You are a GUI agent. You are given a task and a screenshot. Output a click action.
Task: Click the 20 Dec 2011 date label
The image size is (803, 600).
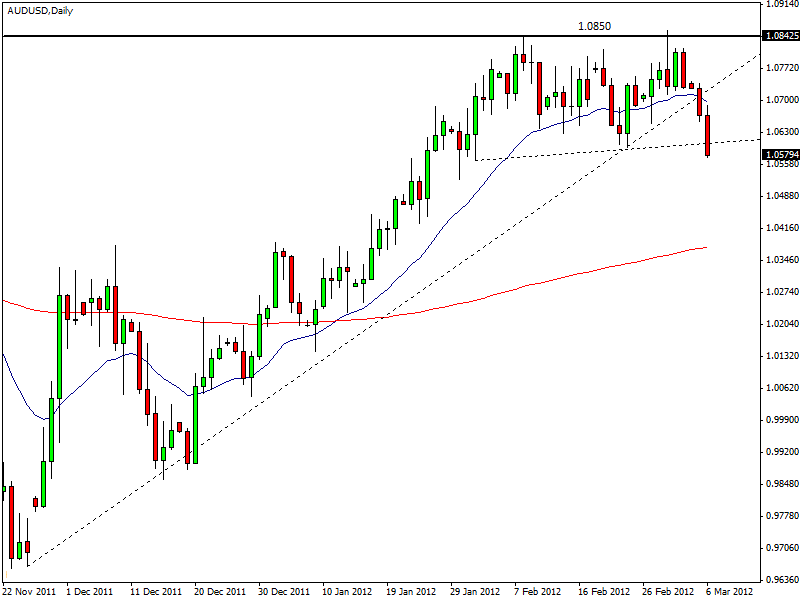220,591
